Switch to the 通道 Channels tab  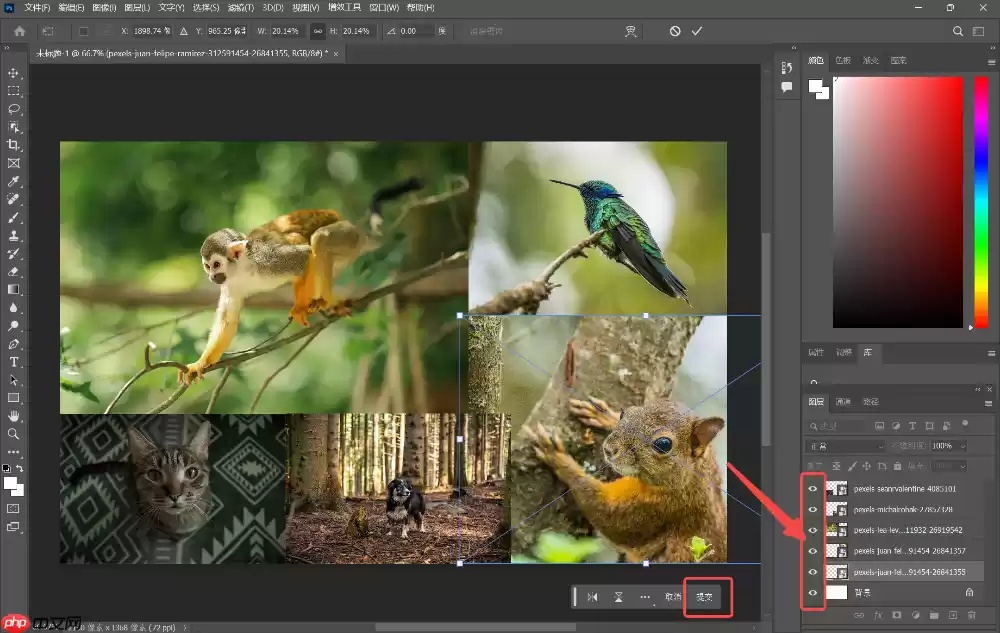click(x=844, y=402)
